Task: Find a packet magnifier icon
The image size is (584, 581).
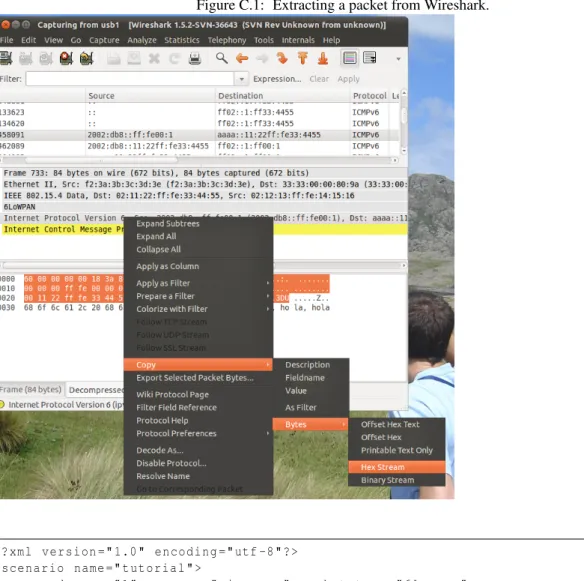Action: 222,58
